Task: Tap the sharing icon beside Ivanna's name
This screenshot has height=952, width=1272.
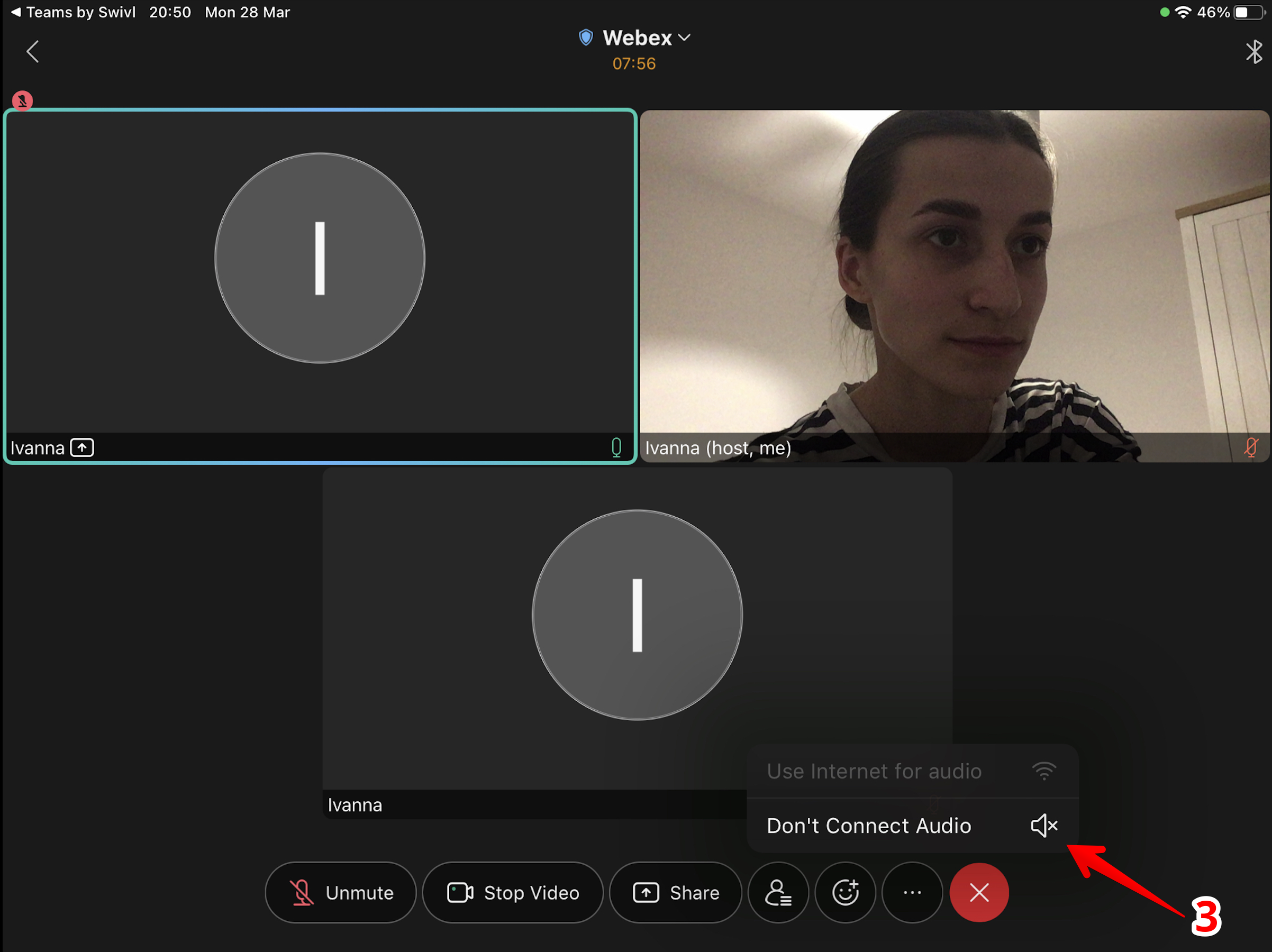Action: [x=82, y=447]
